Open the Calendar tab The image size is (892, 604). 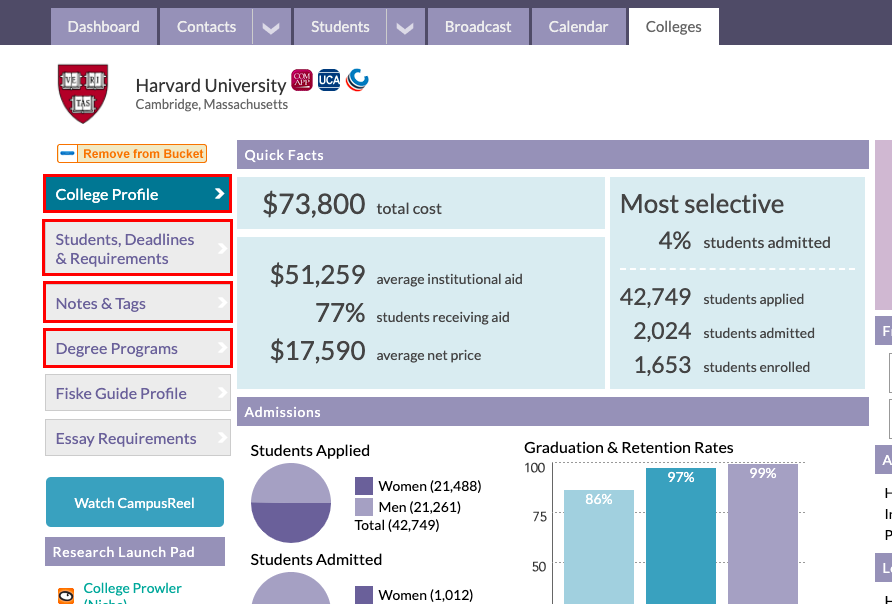click(578, 27)
